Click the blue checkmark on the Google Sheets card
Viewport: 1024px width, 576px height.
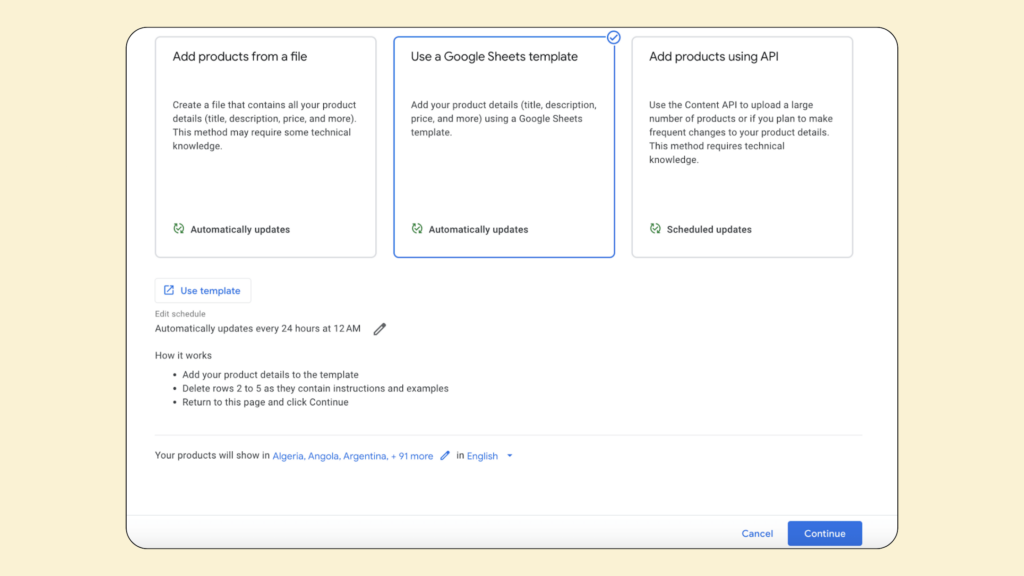(x=613, y=37)
